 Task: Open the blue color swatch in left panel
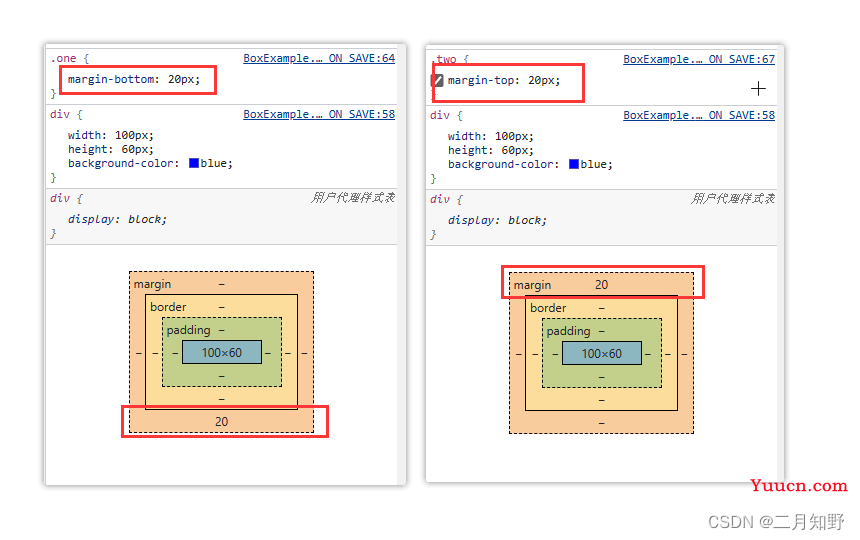194,163
